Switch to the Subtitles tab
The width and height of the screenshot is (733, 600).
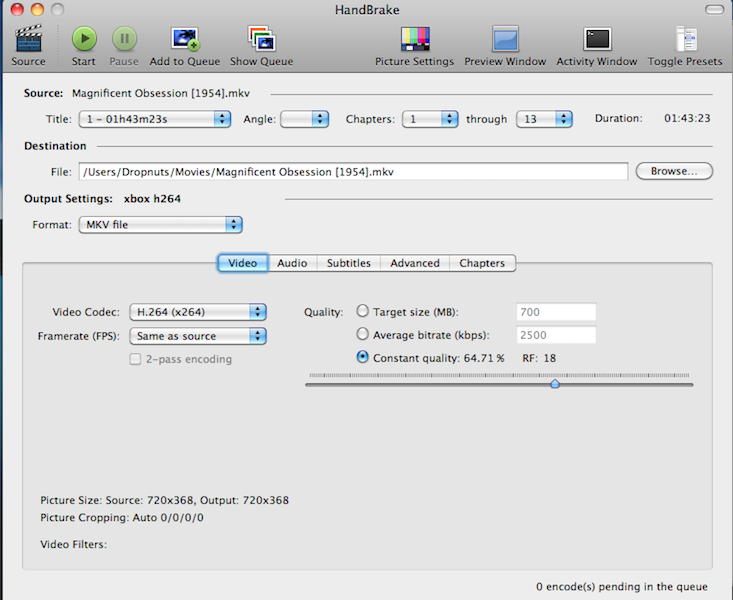[x=349, y=263]
